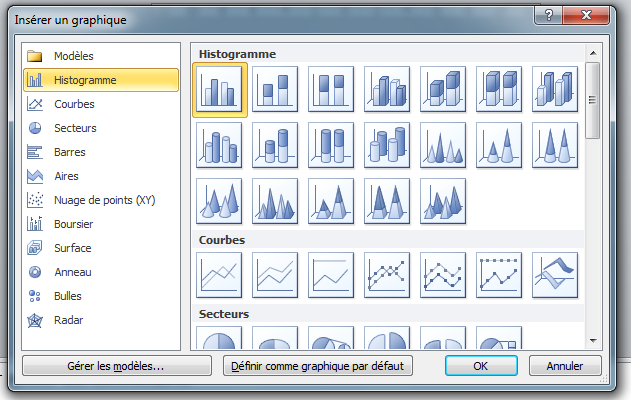Select the first pie chart thumbnail under Secteurs
Image resolution: width=631 pixels, height=400 pixels.
point(219,338)
